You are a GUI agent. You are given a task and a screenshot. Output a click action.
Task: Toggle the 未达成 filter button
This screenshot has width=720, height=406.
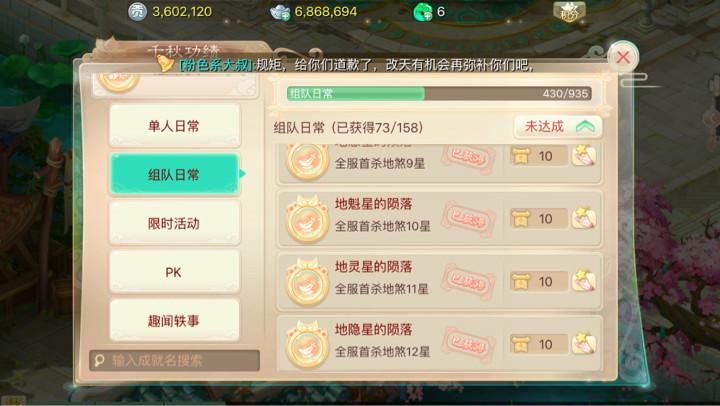tap(557, 126)
